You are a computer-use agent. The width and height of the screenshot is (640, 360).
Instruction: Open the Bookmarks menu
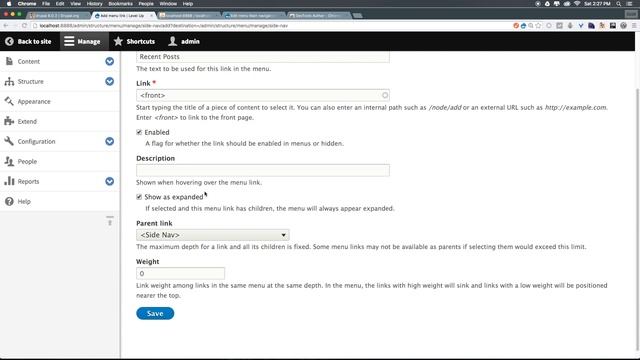click(120, 4)
